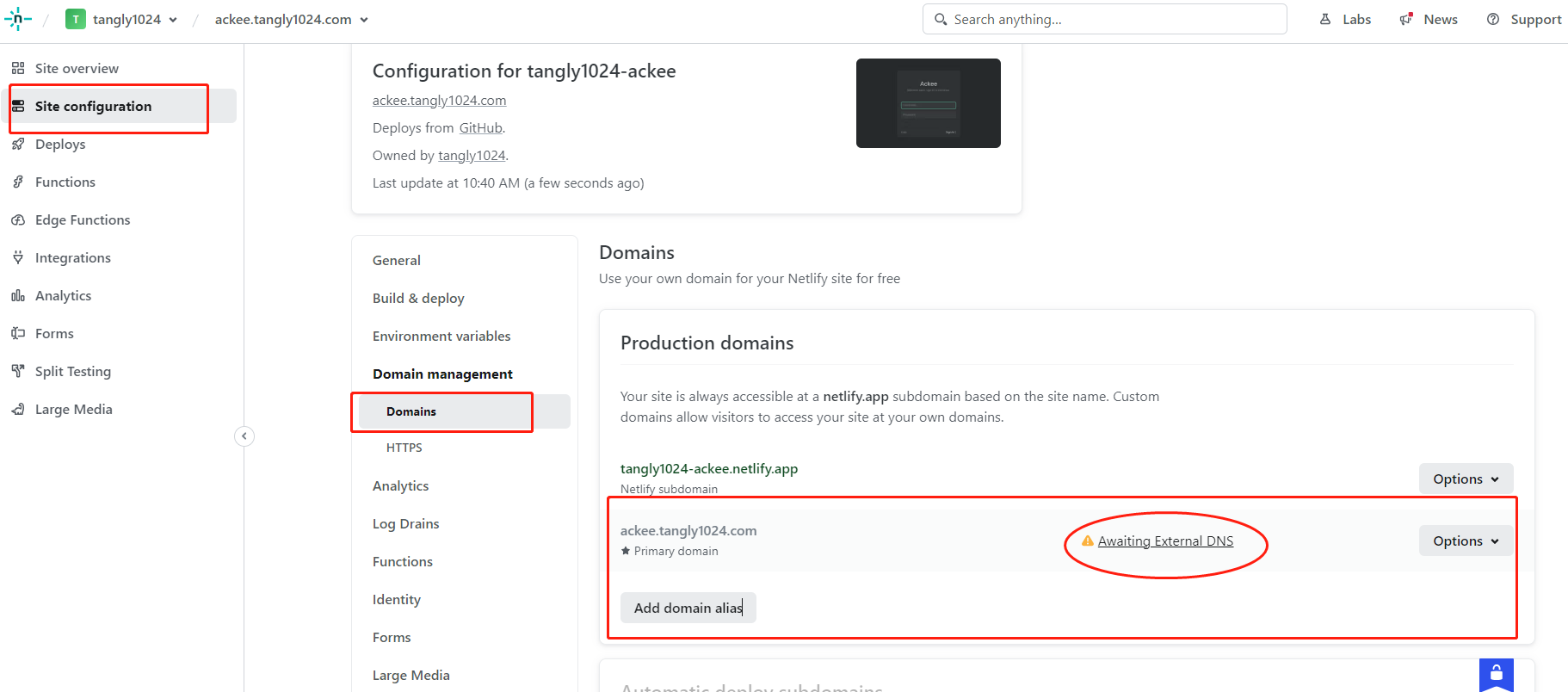The height and width of the screenshot is (692, 1568).
Task: Click the Analytics bar chart icon
Action: click(18, 295)
